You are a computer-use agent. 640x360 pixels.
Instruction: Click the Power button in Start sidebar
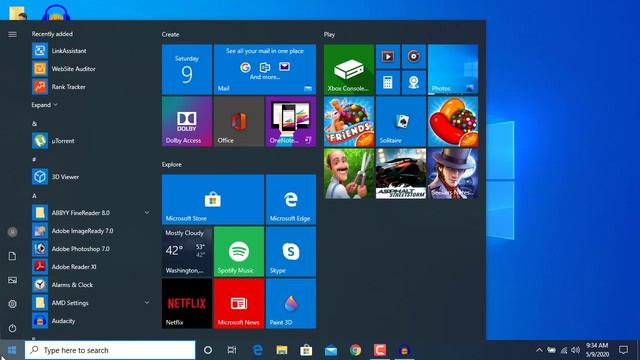coord(12,328)
